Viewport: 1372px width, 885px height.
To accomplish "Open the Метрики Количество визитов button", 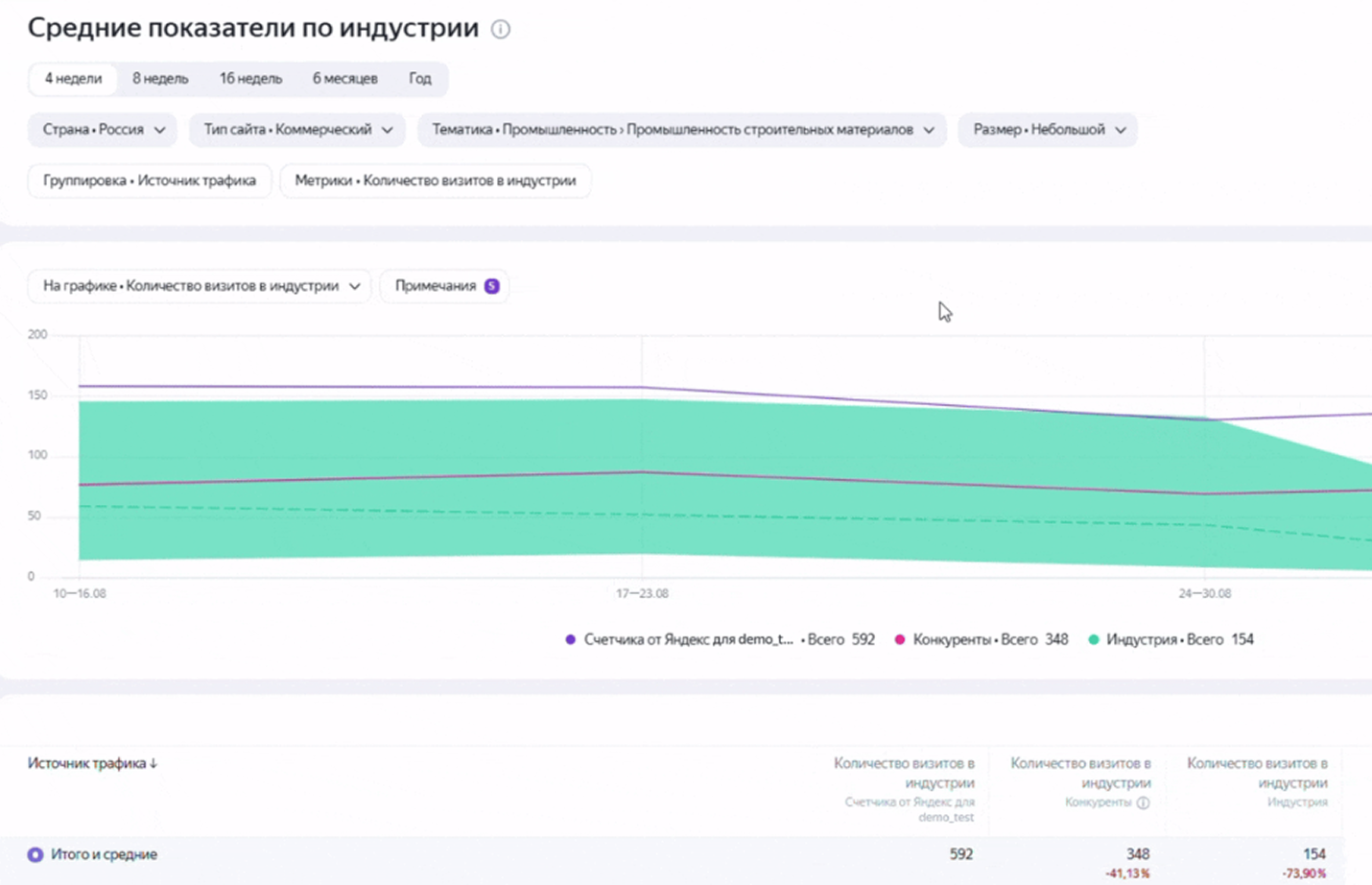I will click(x=436, y=180).
